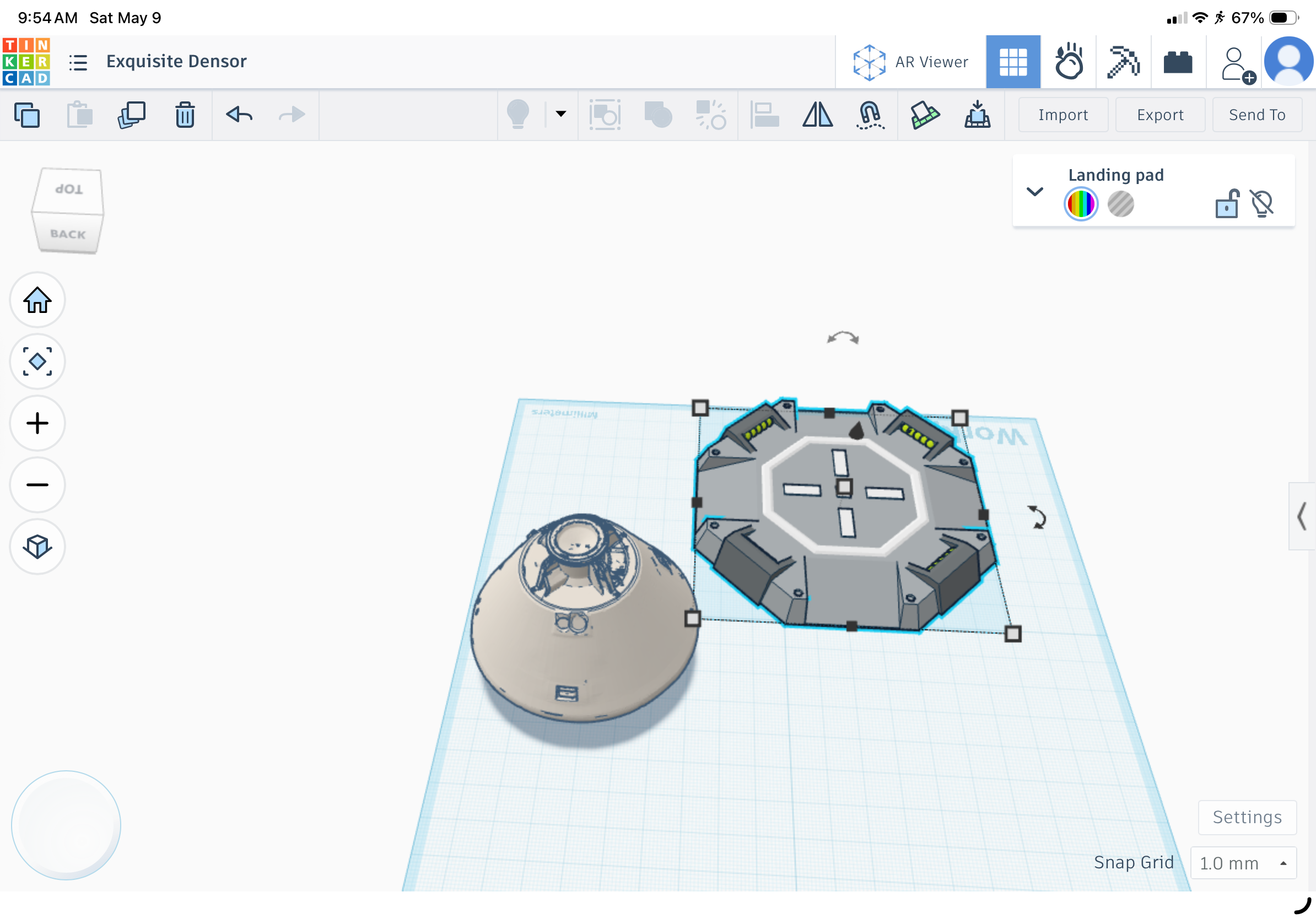Viewport: 1316px width, 919px height.
Task: Switch to Bricks mode
Action: tap(1178, 62)
